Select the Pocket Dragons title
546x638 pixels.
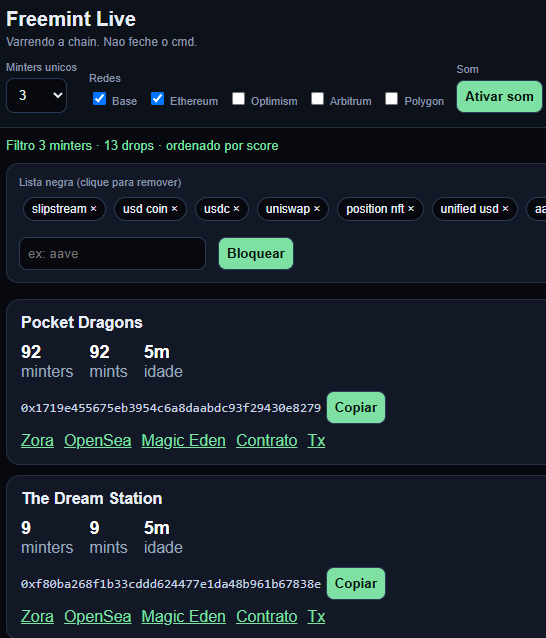82,322
